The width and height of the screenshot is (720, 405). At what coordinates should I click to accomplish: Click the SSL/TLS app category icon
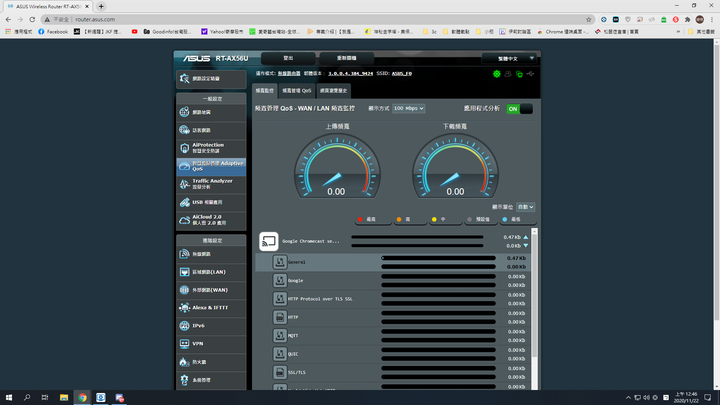[280, 372]
